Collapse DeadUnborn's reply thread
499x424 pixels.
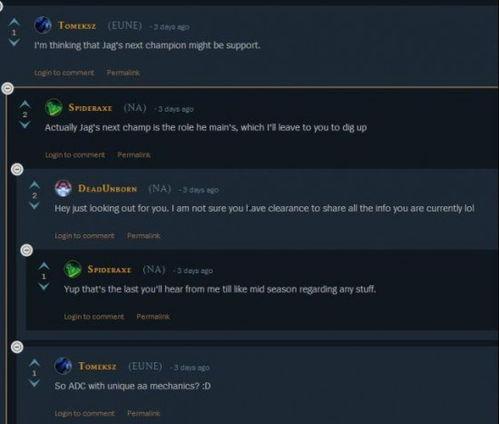17,169
